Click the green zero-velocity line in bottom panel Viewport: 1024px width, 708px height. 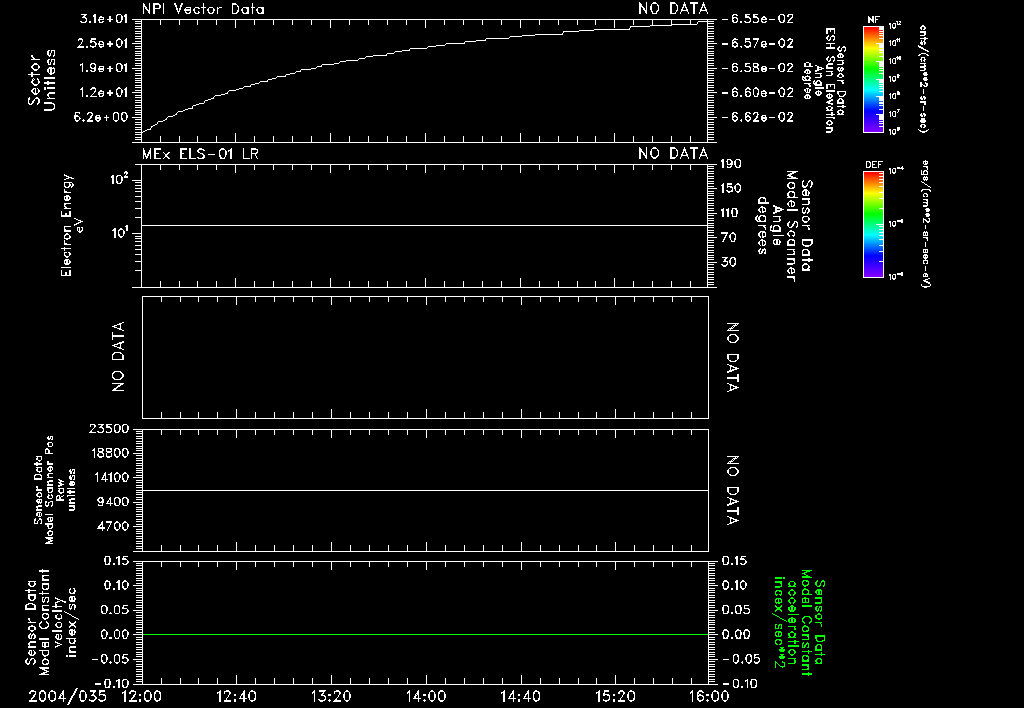tap(425, 634)
